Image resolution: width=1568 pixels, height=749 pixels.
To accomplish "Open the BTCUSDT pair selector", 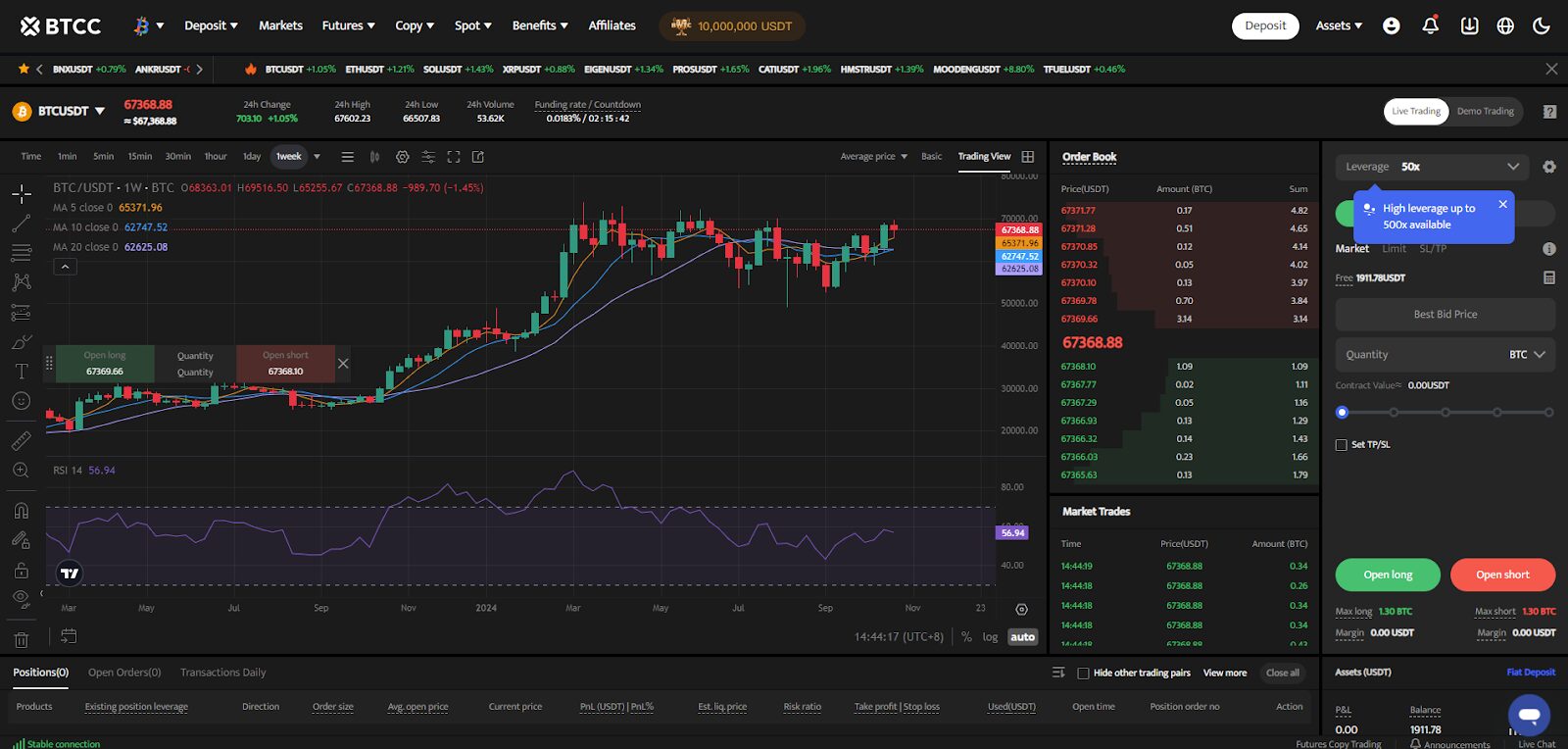I will (x=59, y=112).
